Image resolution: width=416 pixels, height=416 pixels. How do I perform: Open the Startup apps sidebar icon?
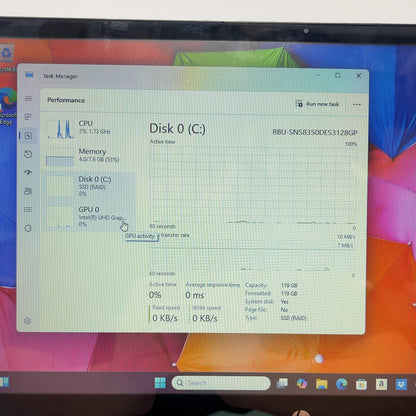pyautogui.click(x=28, y=172)
